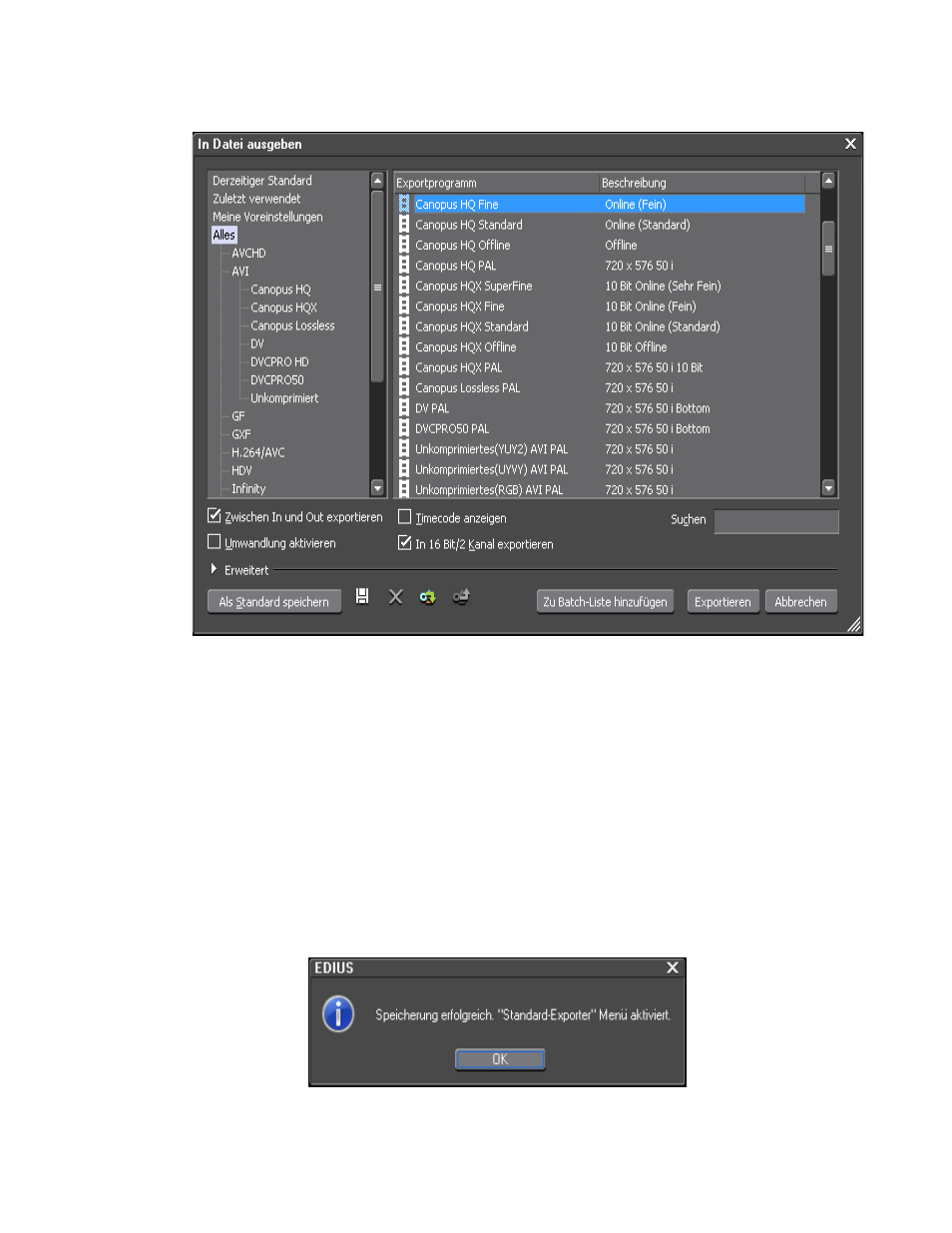Select Derzeitiger Standard in the category list
Screen dimensions: 952x1233
click(x=262, y=181)
